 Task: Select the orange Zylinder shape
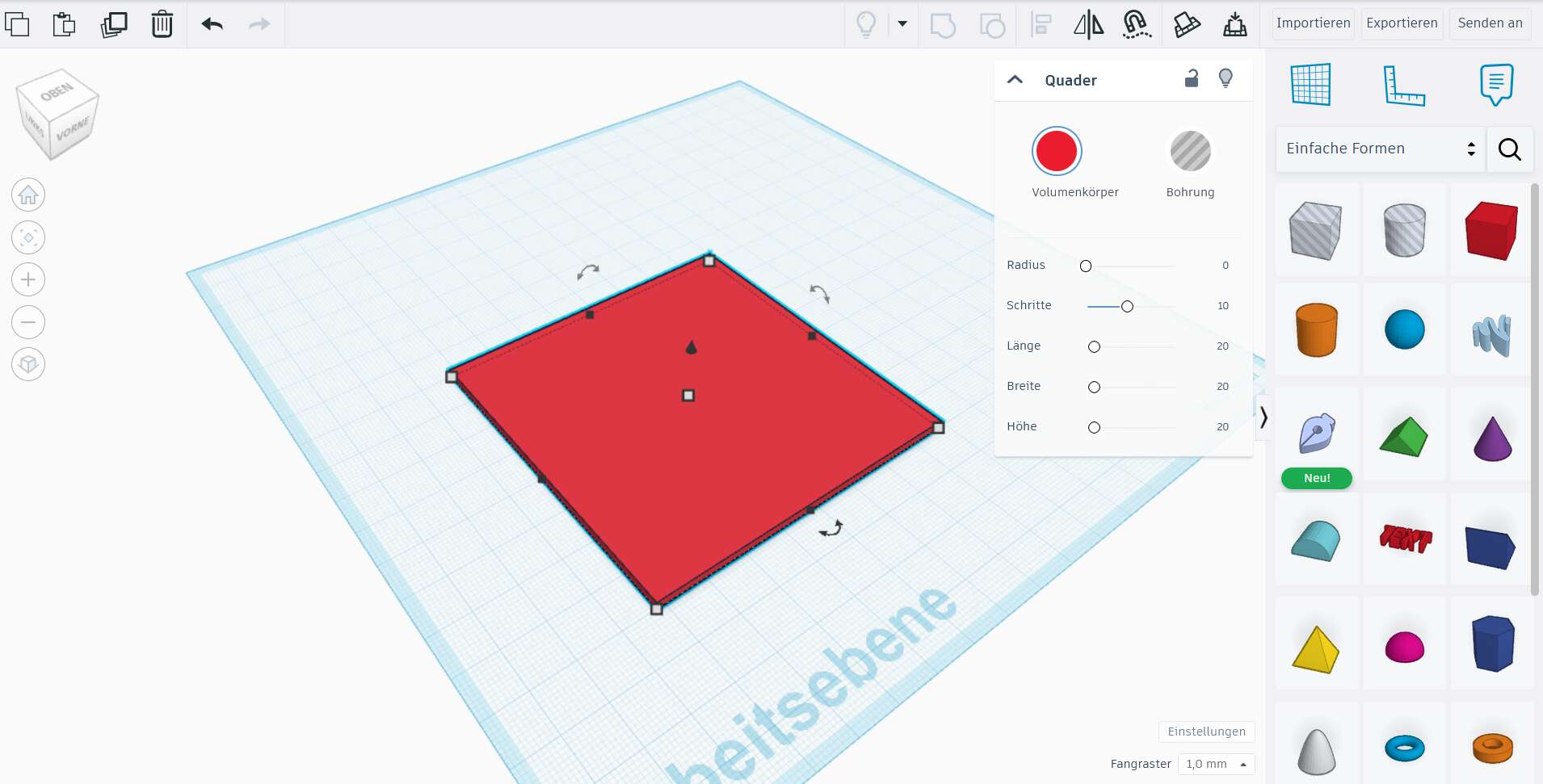click(1317, 329)
